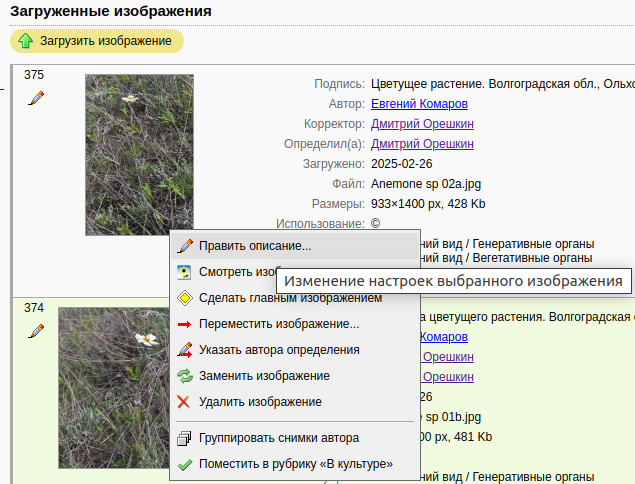The image size is (635, 484).
Task: Click the green upload arrow icon
Action: click(25, 41)
